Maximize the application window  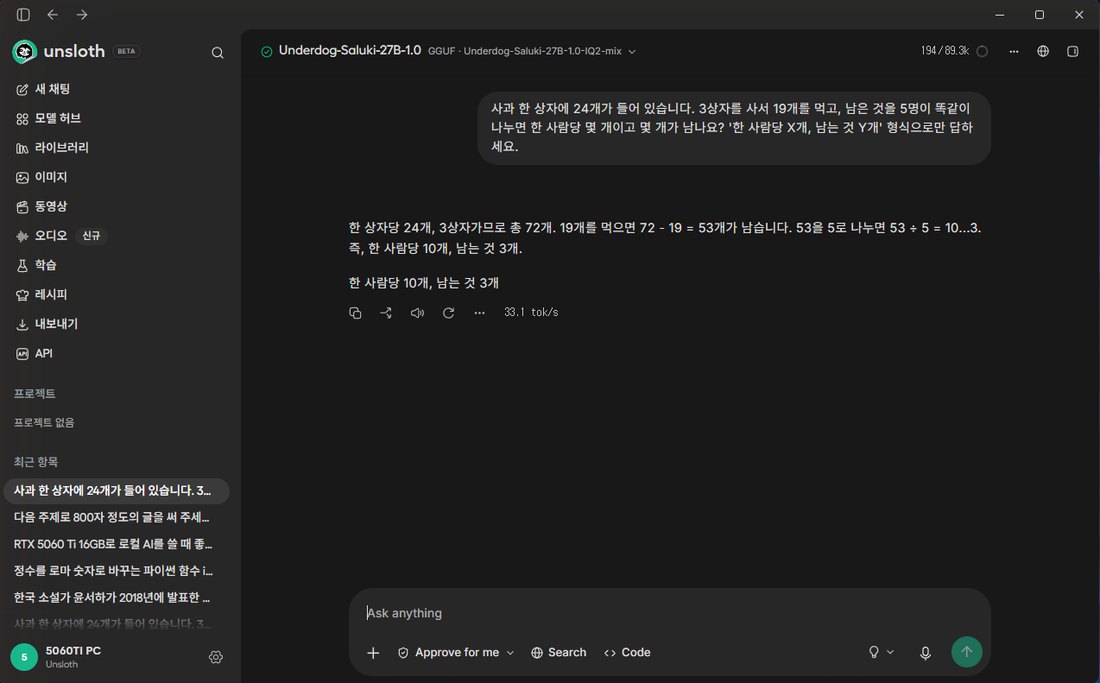[1039, 15]
